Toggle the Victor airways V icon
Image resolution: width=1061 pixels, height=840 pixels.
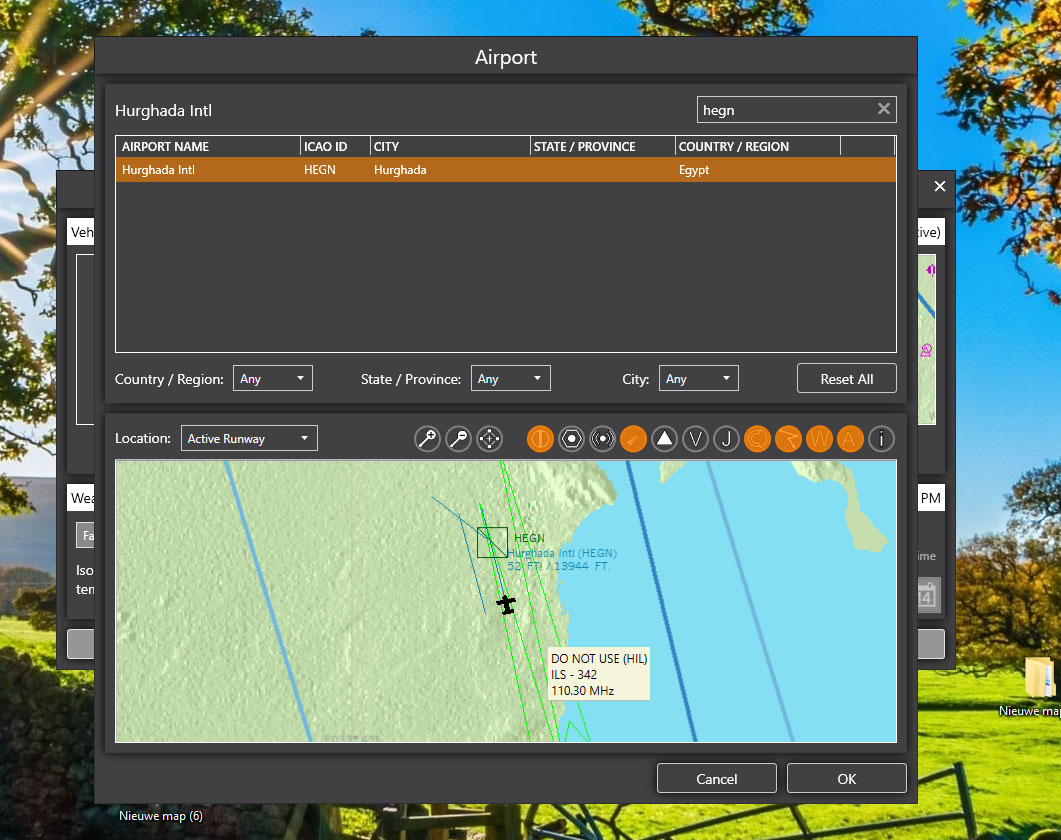point(696,439)
